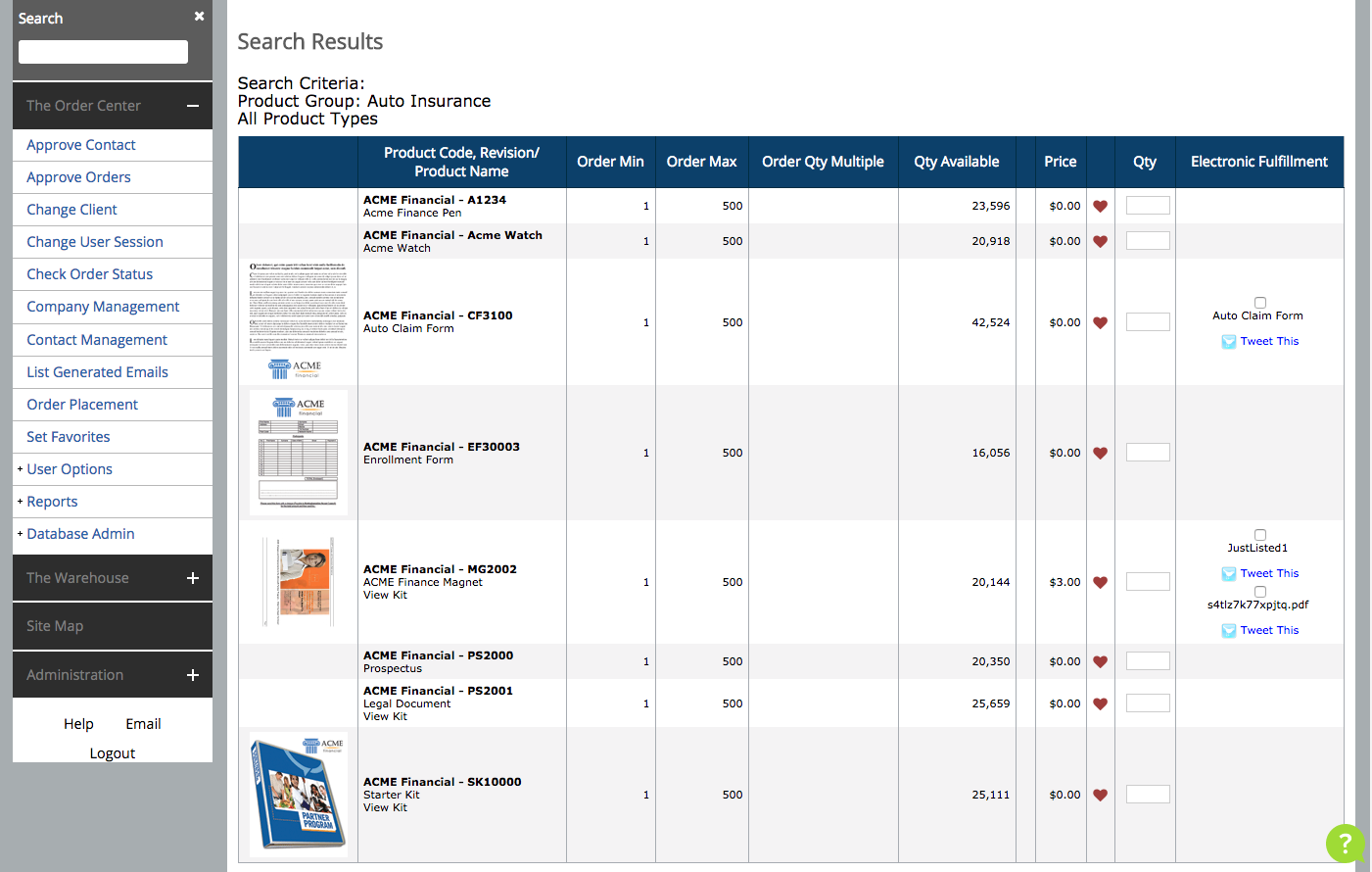
Task: Expand The Warehouse section
Action: click(x=193, y=578)
